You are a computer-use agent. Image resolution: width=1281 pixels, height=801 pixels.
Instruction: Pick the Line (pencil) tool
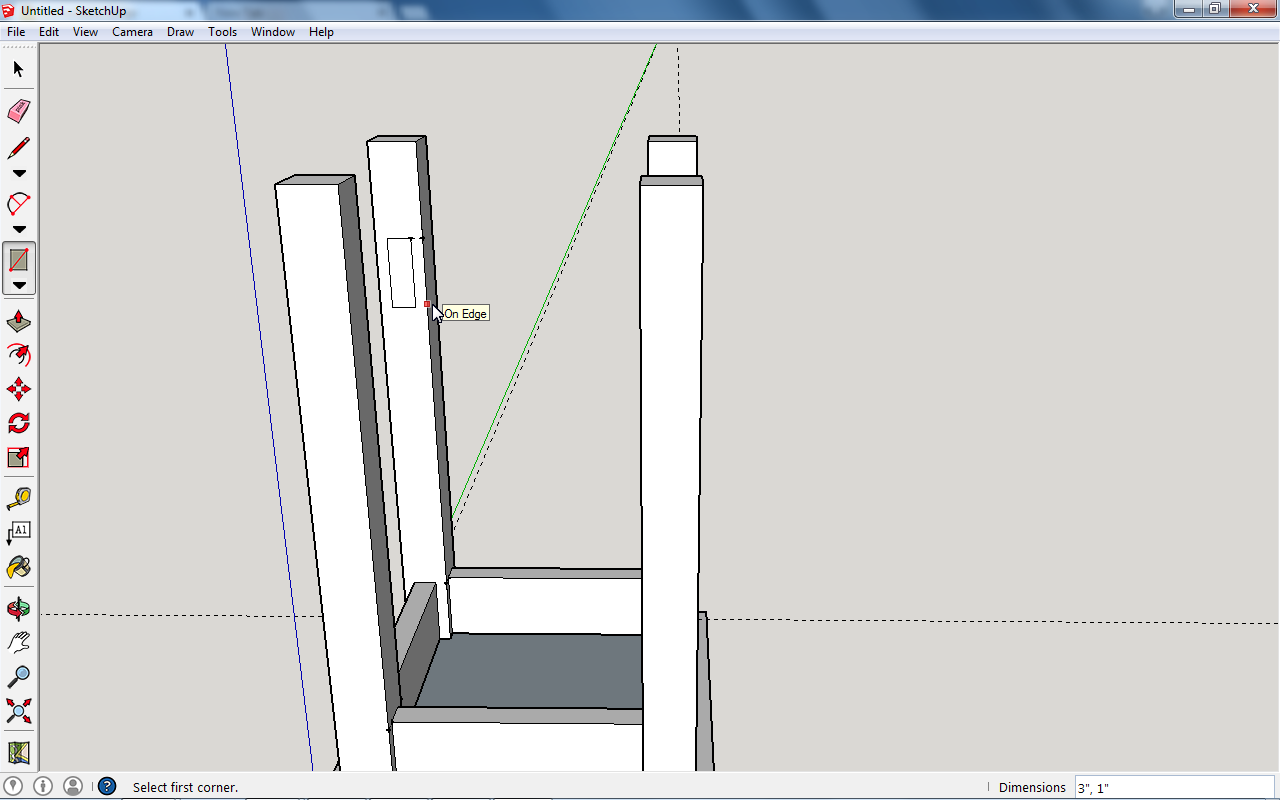[17, 147]
